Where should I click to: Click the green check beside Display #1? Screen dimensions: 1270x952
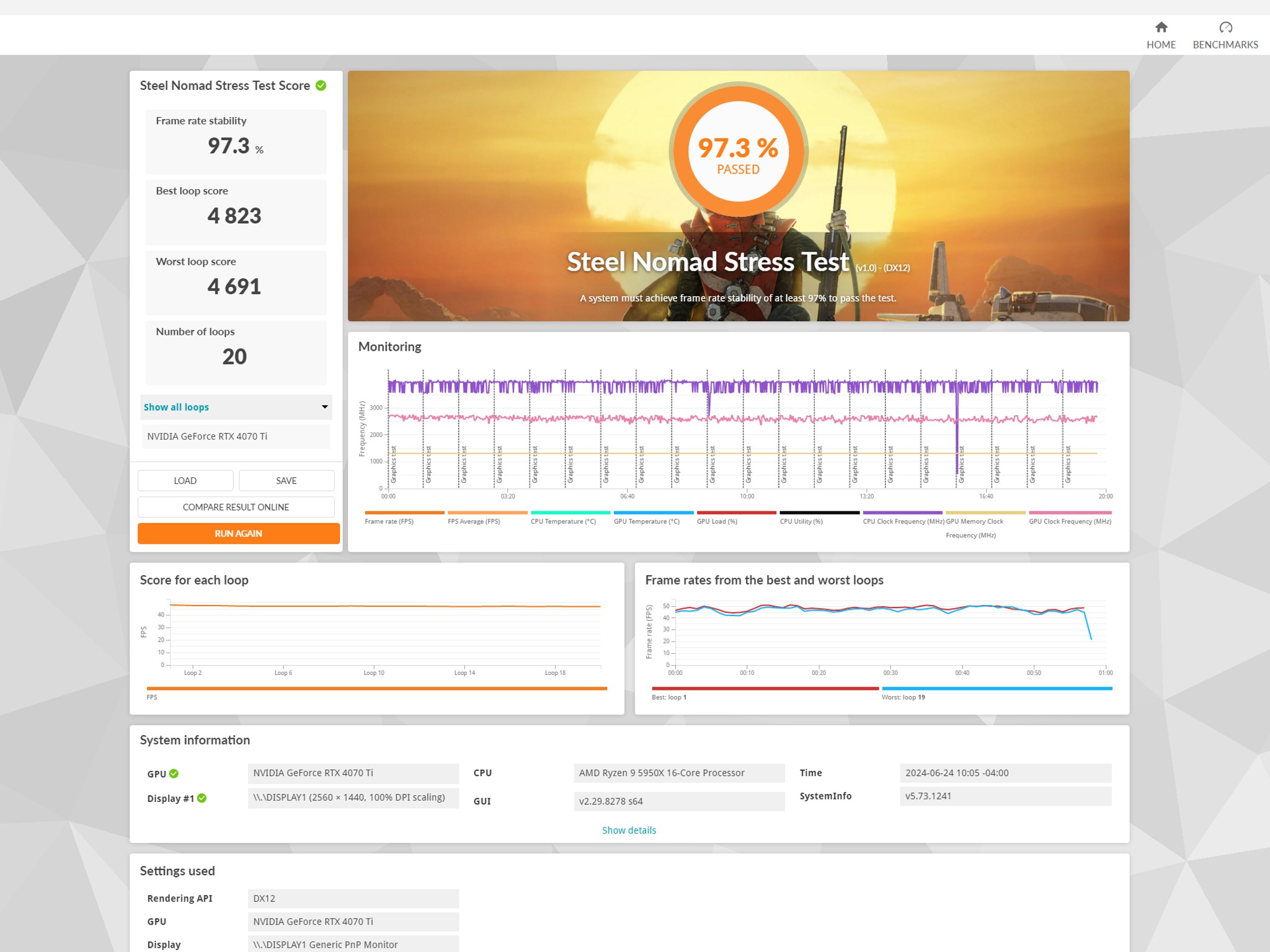click(x=202, y=798)
